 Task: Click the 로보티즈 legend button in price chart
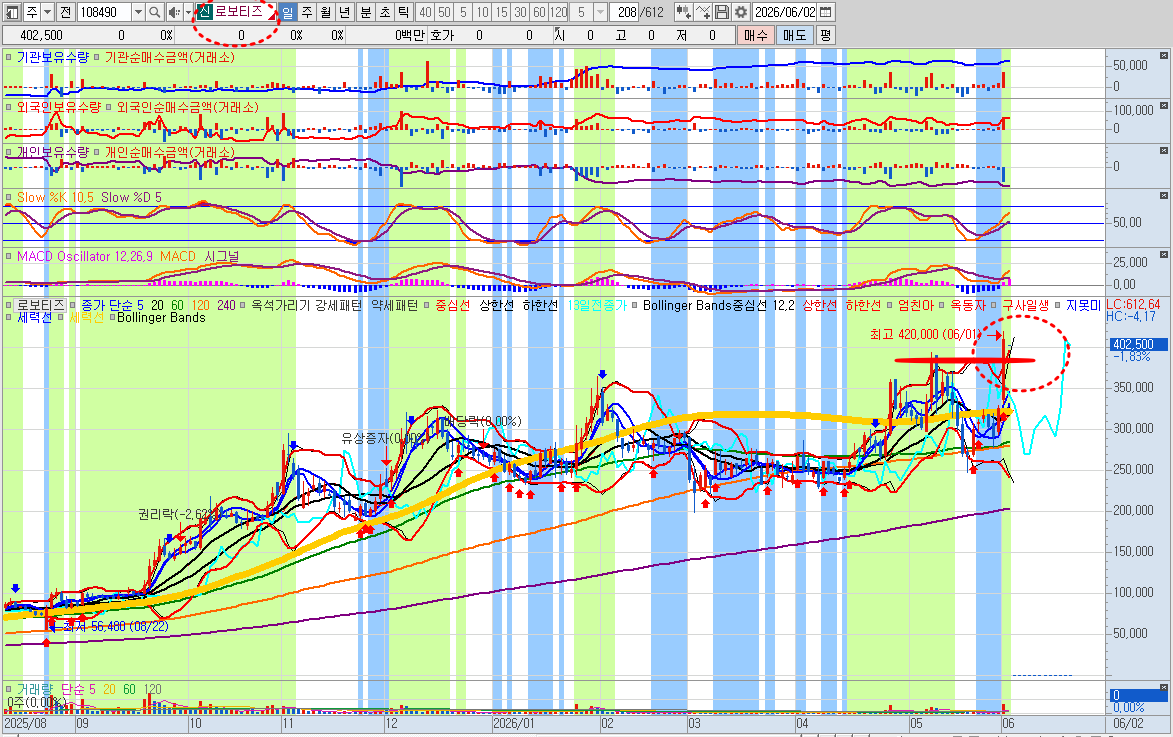click(41, 305)
